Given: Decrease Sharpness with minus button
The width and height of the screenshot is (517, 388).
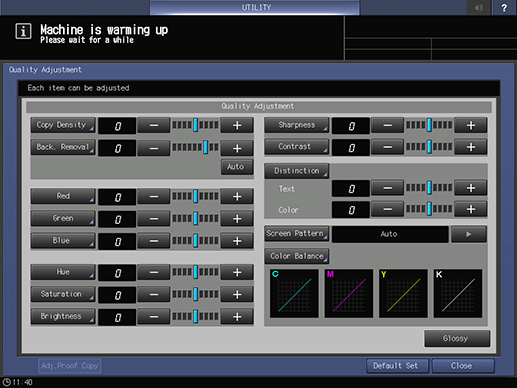Looking at the screenshot, I should 387,126.
